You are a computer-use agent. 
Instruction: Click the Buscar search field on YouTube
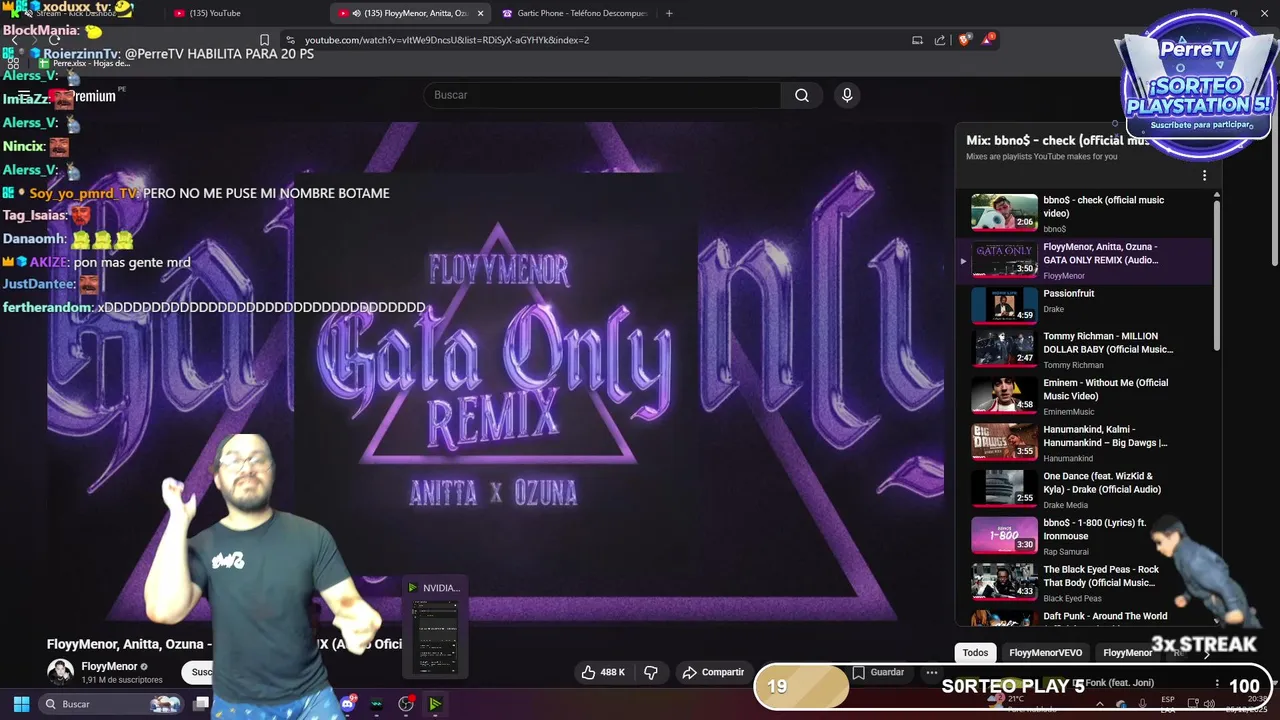[603, 95]
